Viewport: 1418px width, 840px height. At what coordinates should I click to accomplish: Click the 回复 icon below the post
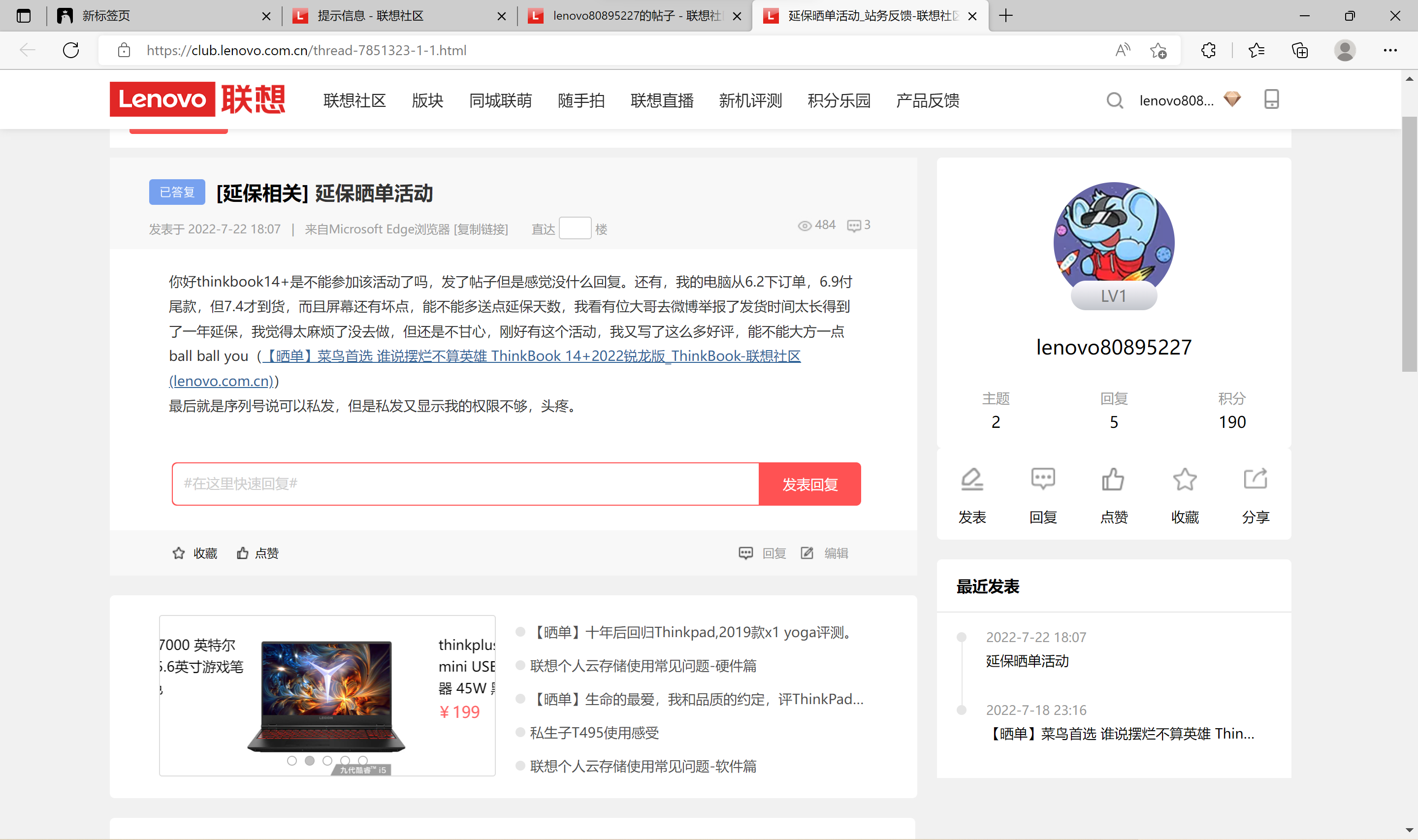746,553
